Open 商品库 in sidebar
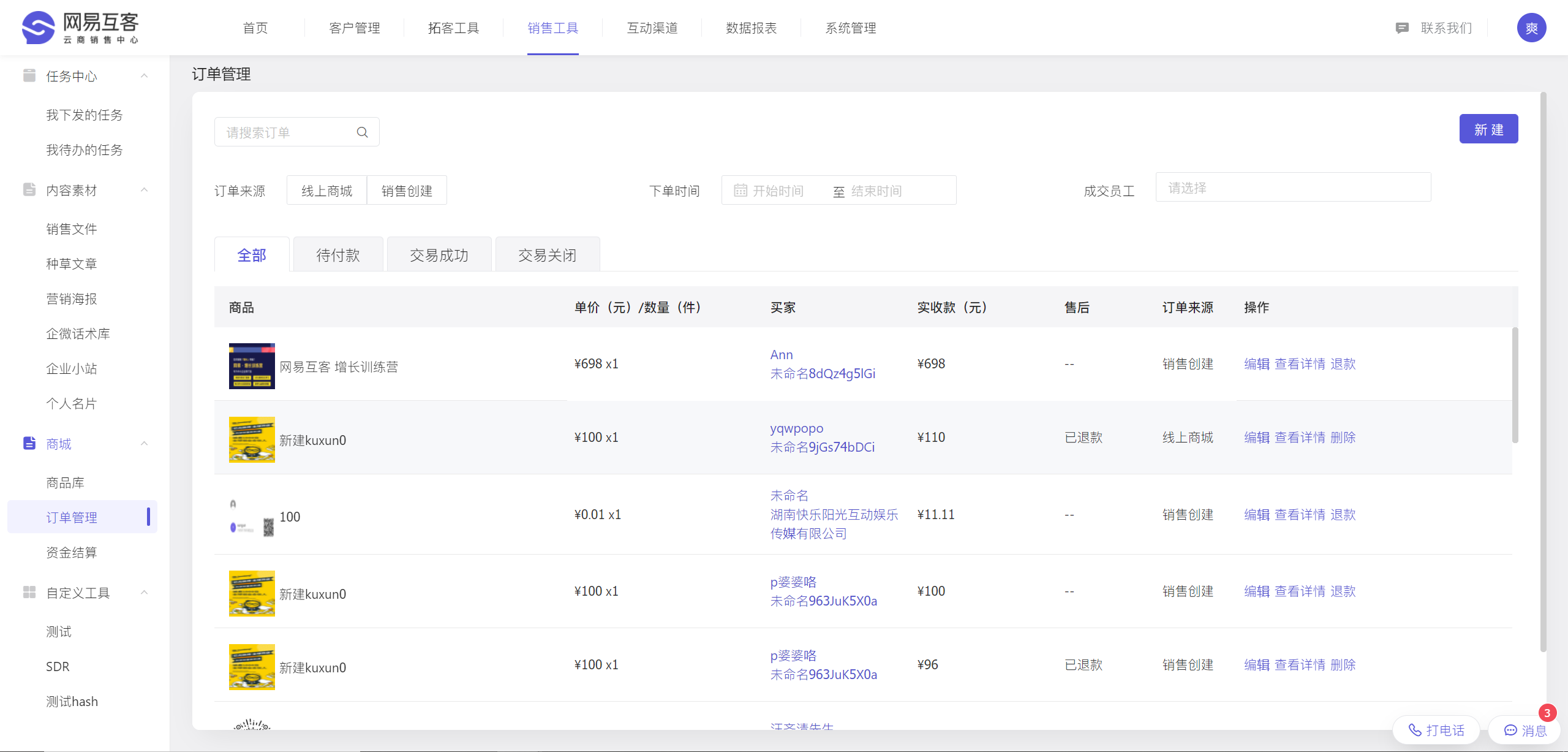1568x752 pixels. 66,482
